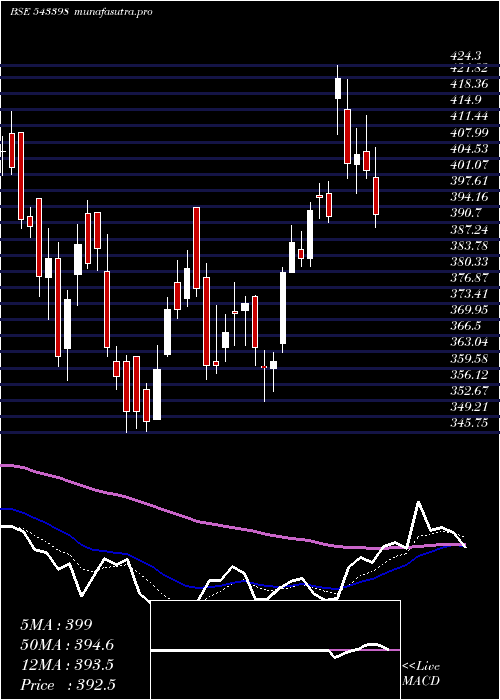Viewport: 500px width, 700px height.
Task: Click the 5MA : 399 value text
Action: tap(56, 625)
